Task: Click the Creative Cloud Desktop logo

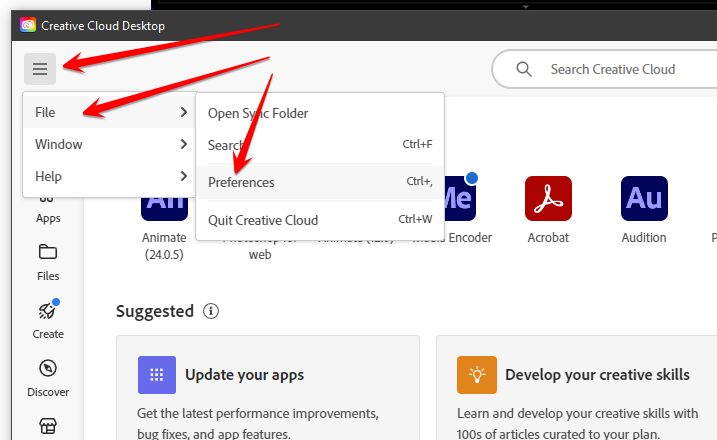Action: (x=28, y=25)
